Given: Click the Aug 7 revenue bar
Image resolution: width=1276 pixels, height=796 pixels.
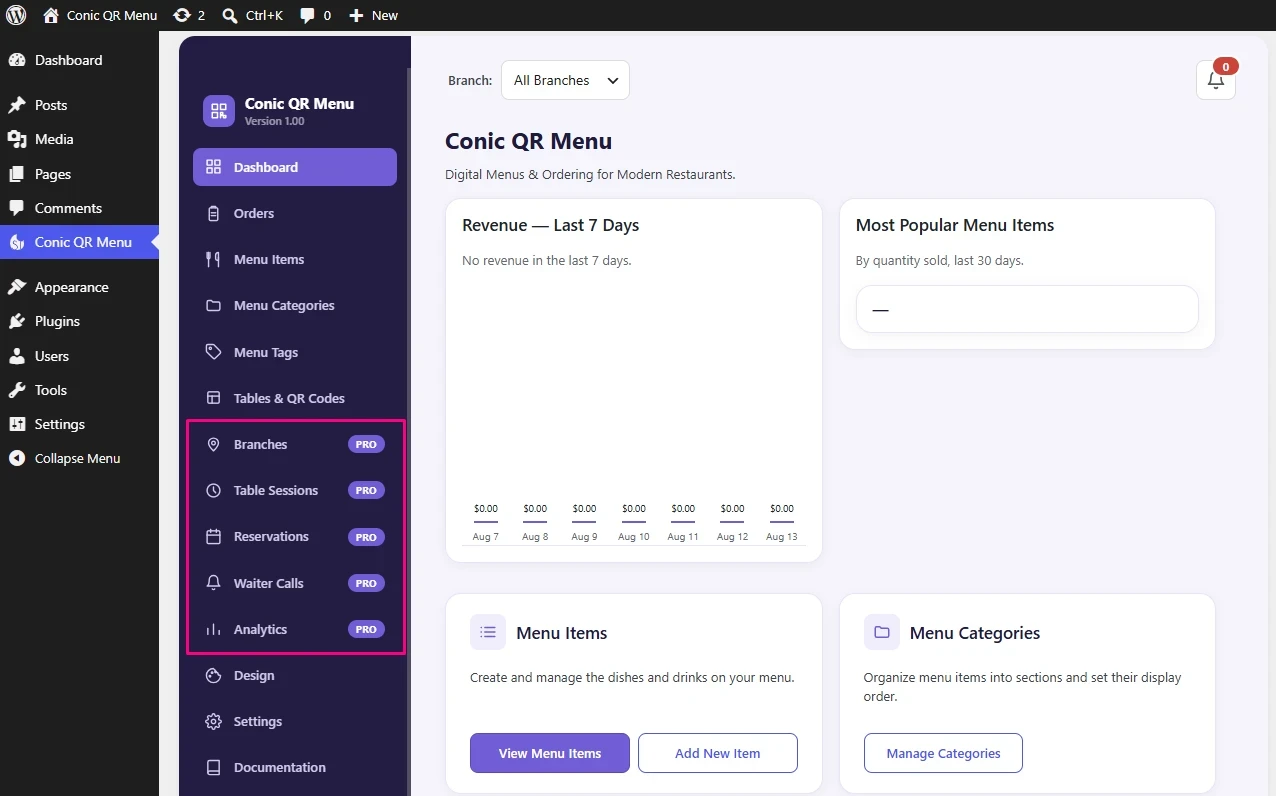Looking at the screenshot, I should [x=486, y=521].
